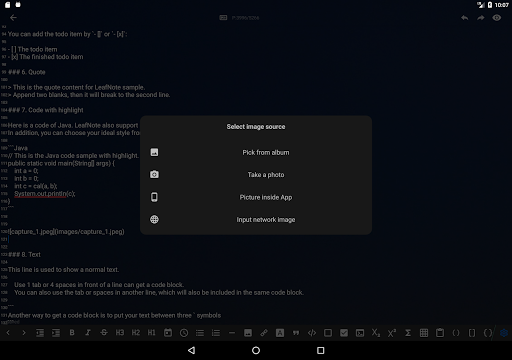
Task: Insert a hyperlink
Action: coord(264,333)
